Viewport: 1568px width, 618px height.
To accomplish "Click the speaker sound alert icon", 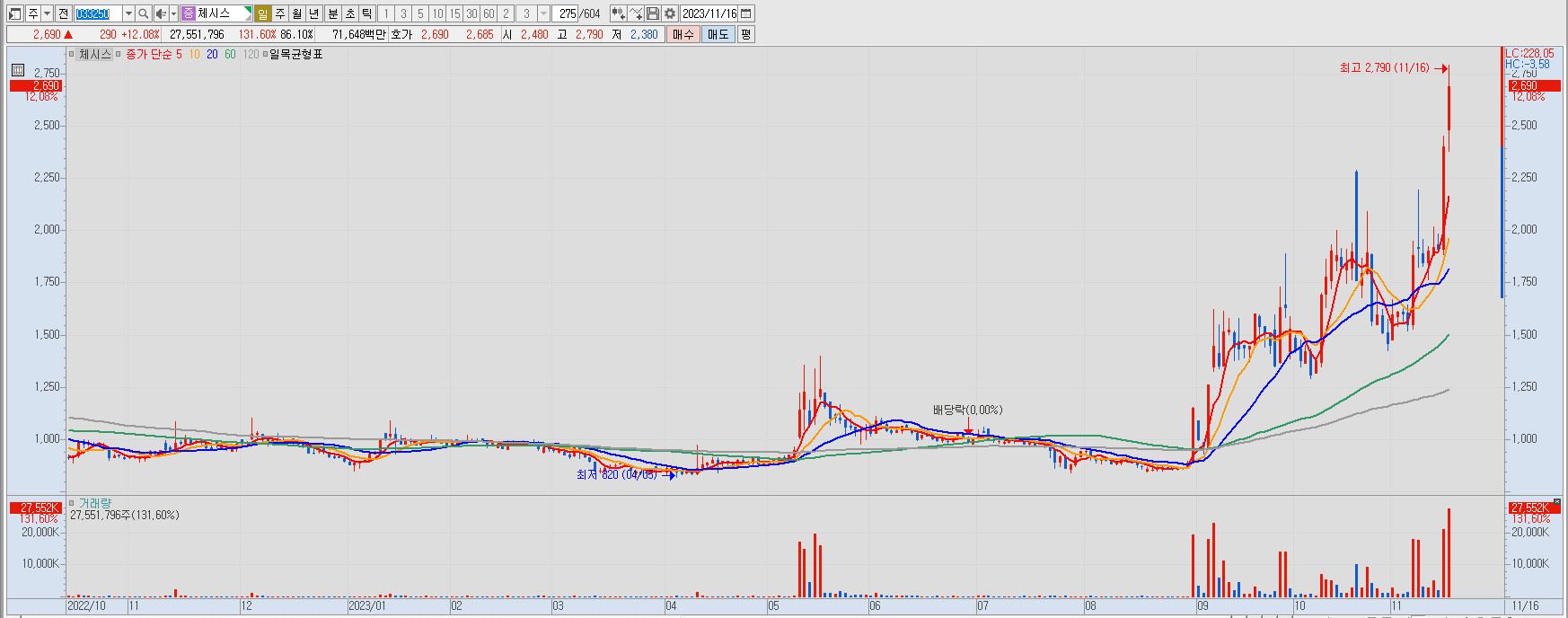I will pos(161,13).
